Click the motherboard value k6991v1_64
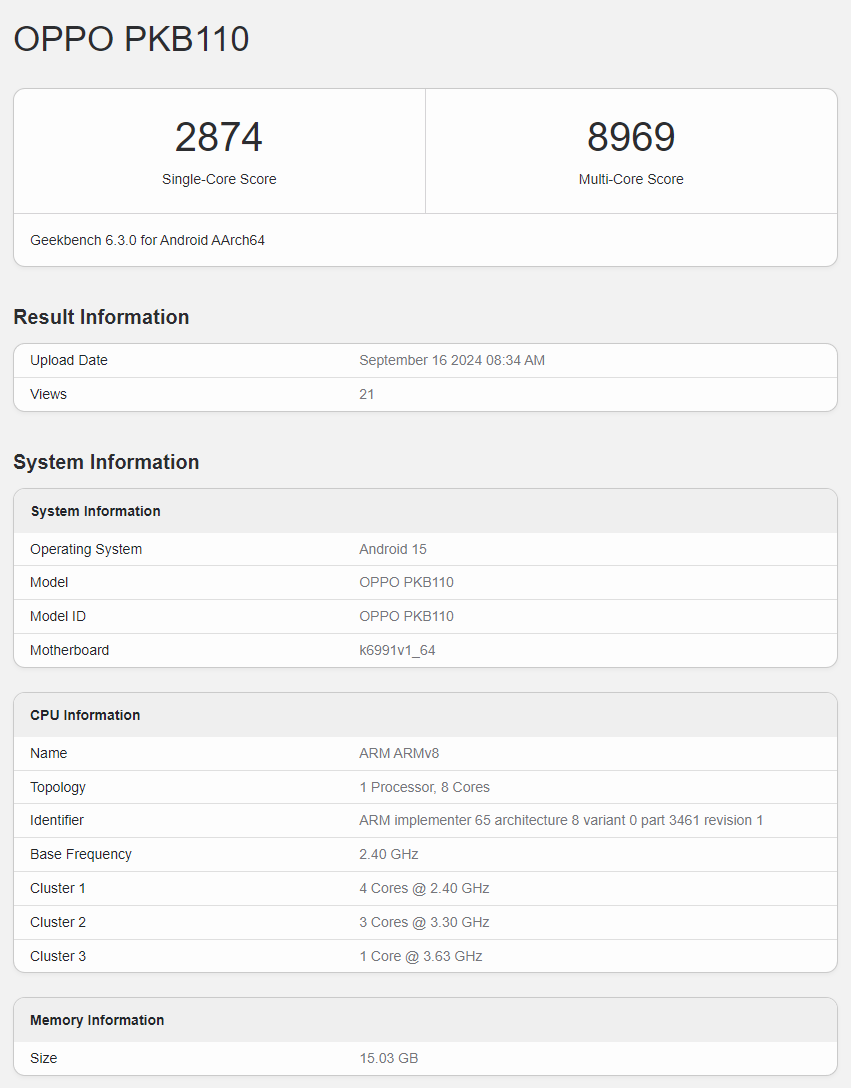 pos(397,650)
